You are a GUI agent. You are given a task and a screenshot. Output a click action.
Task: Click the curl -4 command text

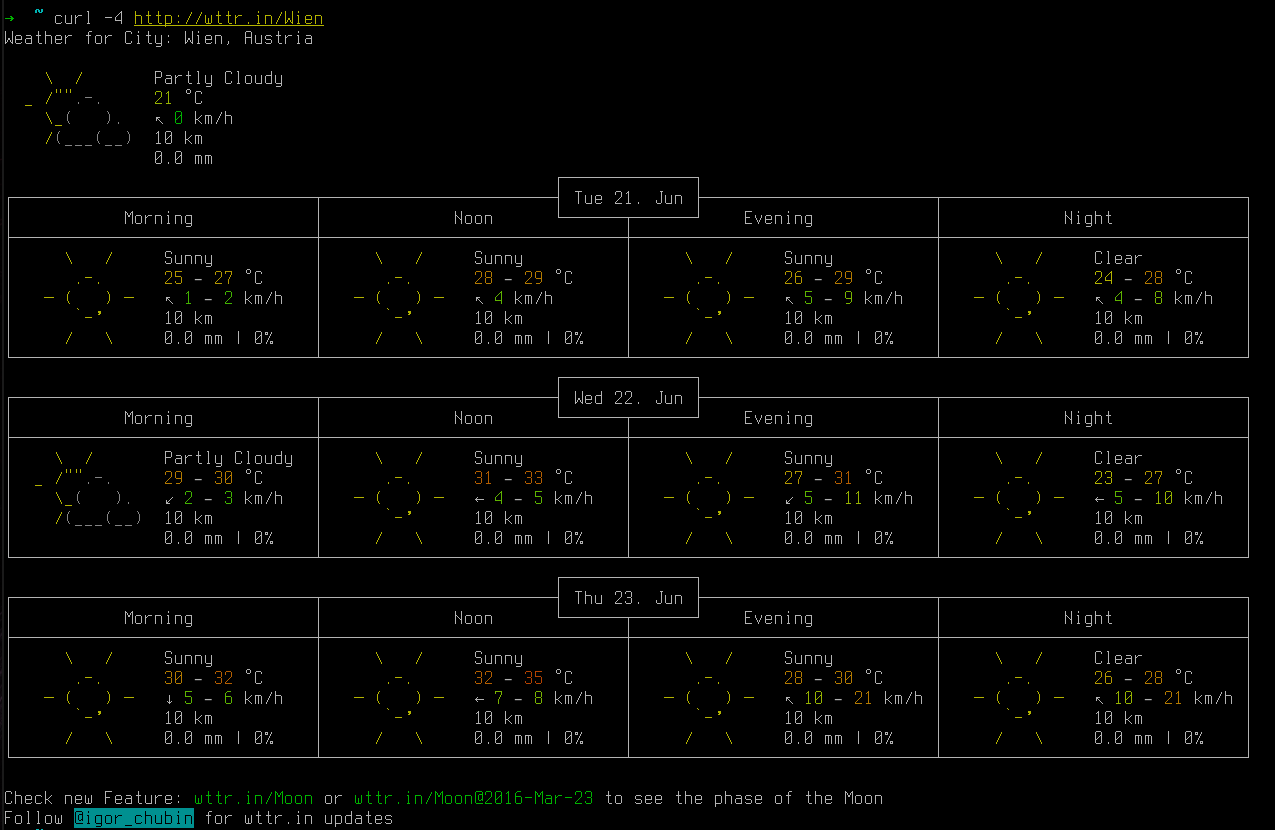(x=89, y=18)
